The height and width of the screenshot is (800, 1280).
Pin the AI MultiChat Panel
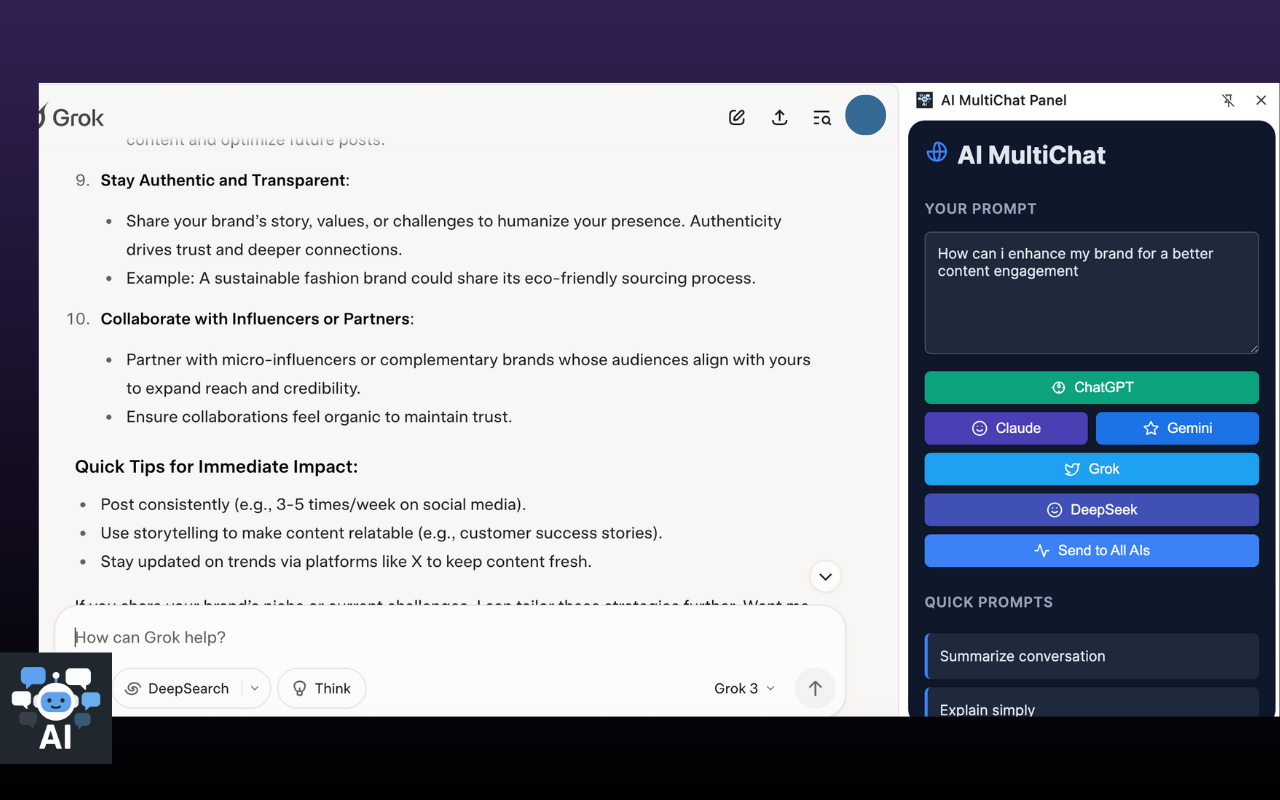[1228, 100]
